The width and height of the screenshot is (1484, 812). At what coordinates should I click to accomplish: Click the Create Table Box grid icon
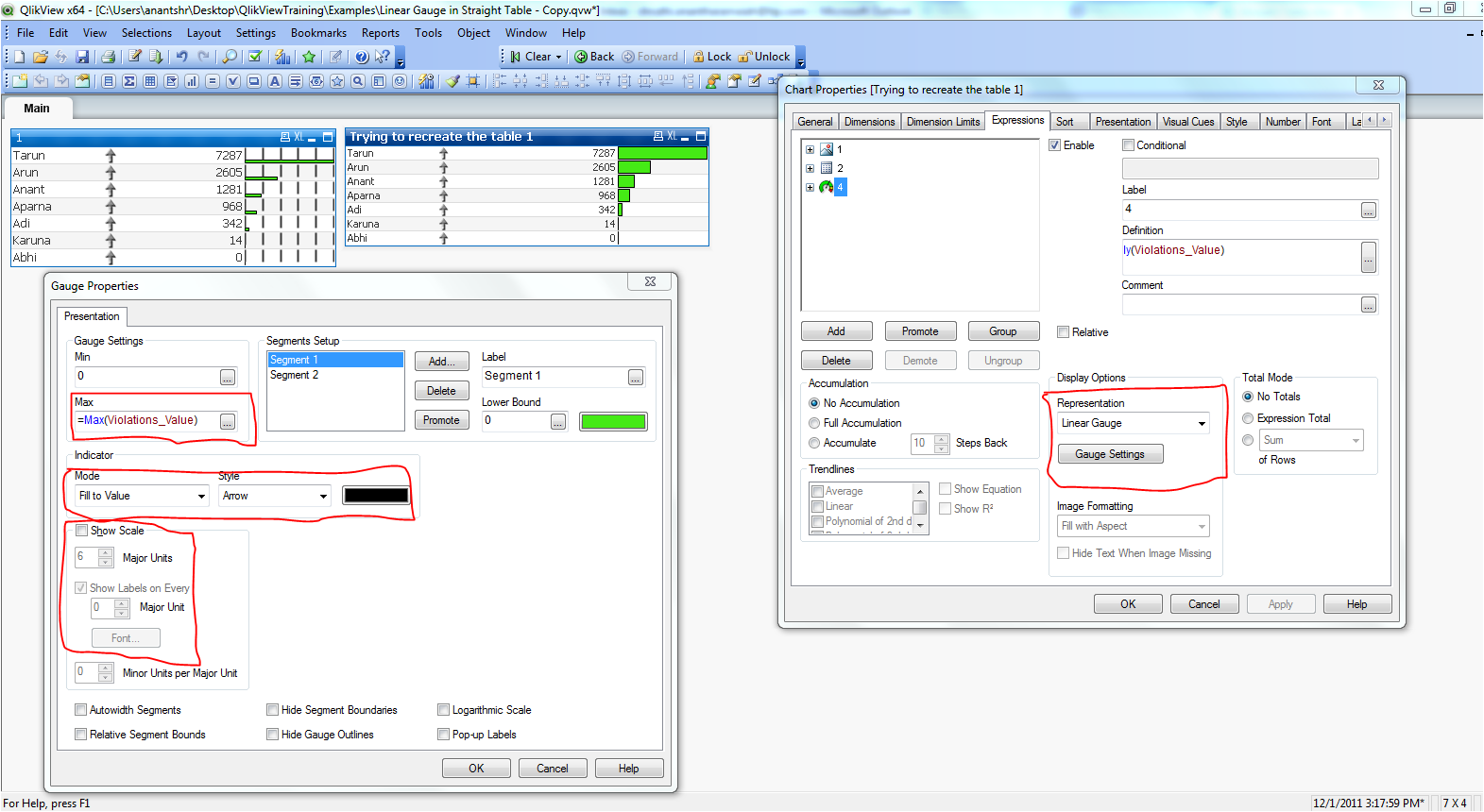click(150, 81)
